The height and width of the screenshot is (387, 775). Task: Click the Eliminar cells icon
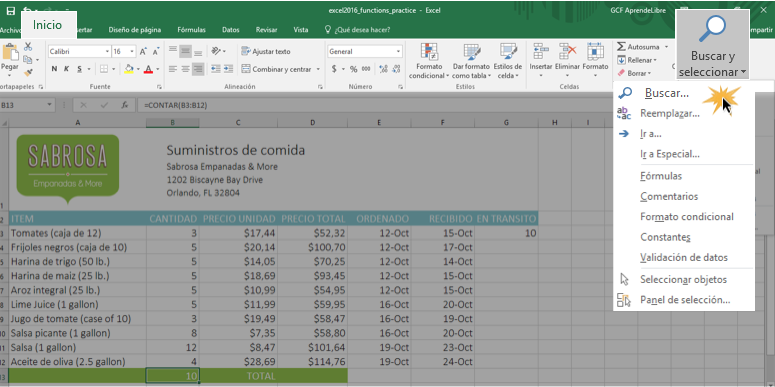coord(567,52)
